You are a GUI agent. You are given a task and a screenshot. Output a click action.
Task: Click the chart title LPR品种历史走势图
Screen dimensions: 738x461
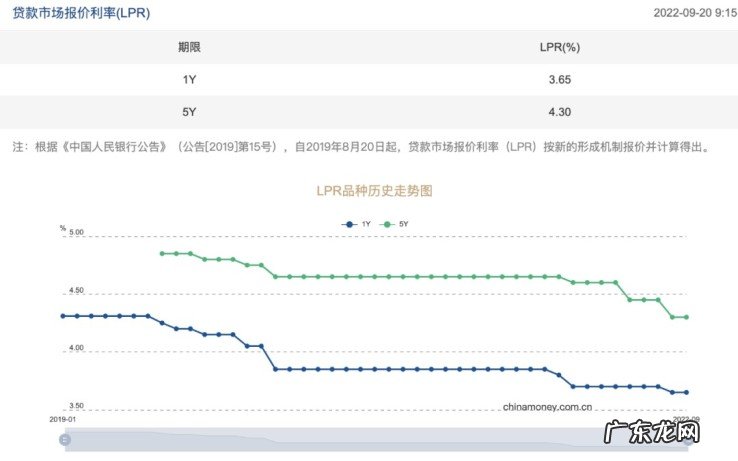coord(374,191)
